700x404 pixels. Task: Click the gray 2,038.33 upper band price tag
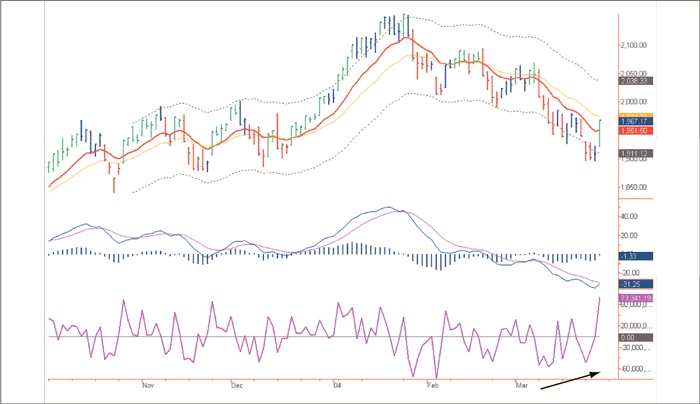635,81
